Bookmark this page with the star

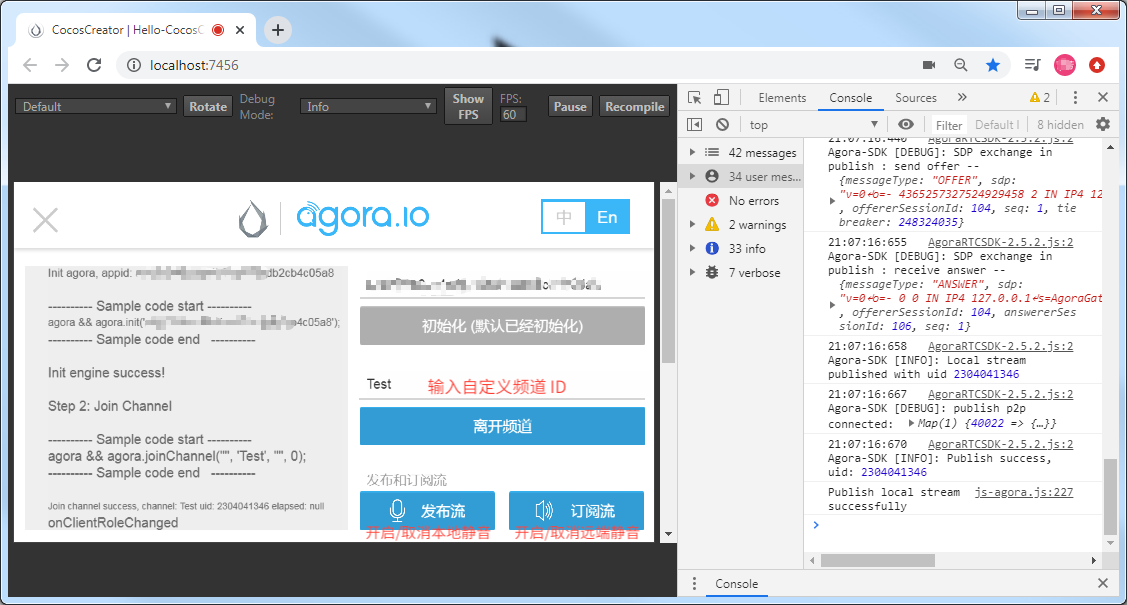(993, 65)
